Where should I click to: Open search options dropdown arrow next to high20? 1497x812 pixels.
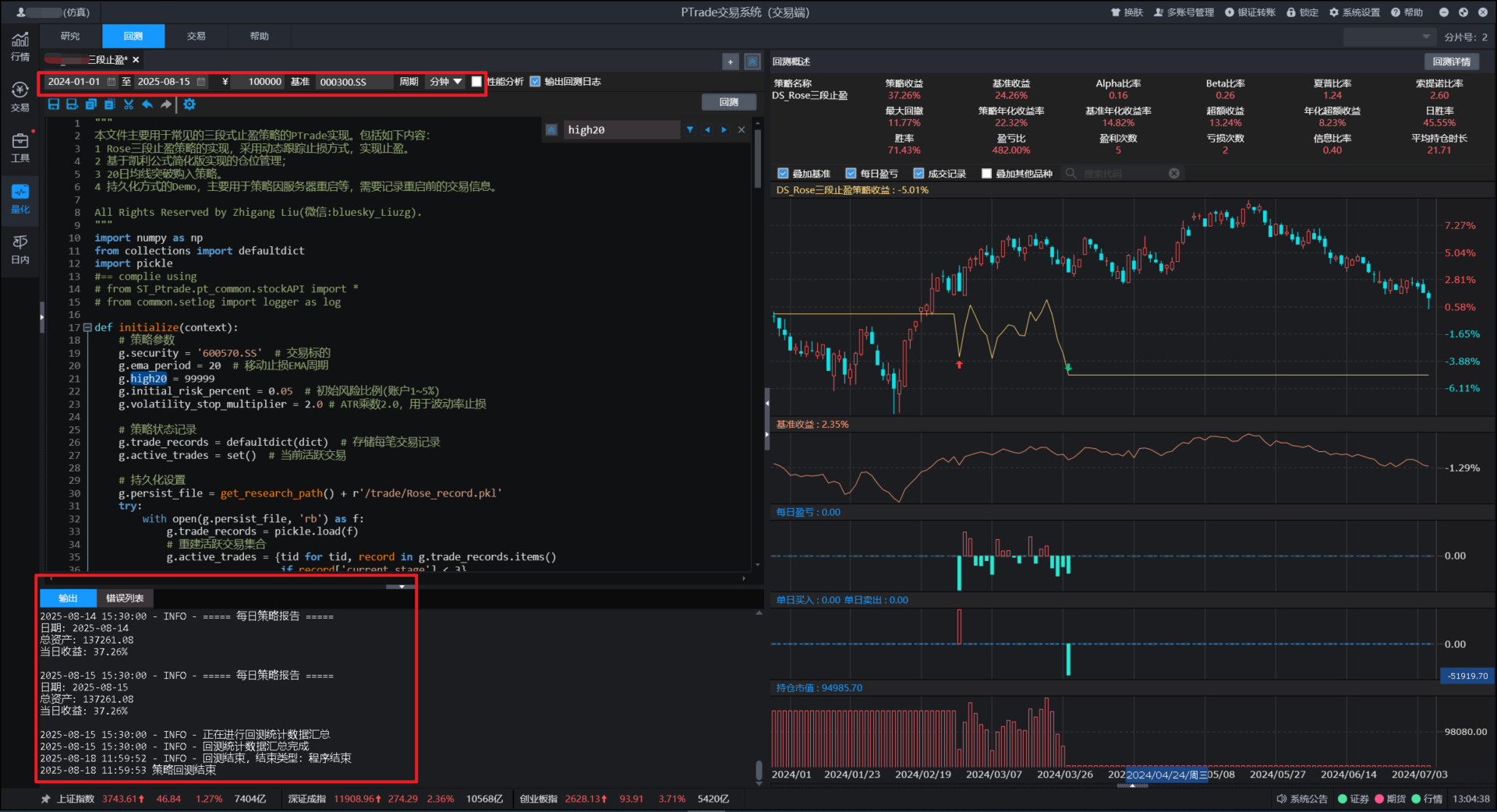tap(690, 130)
